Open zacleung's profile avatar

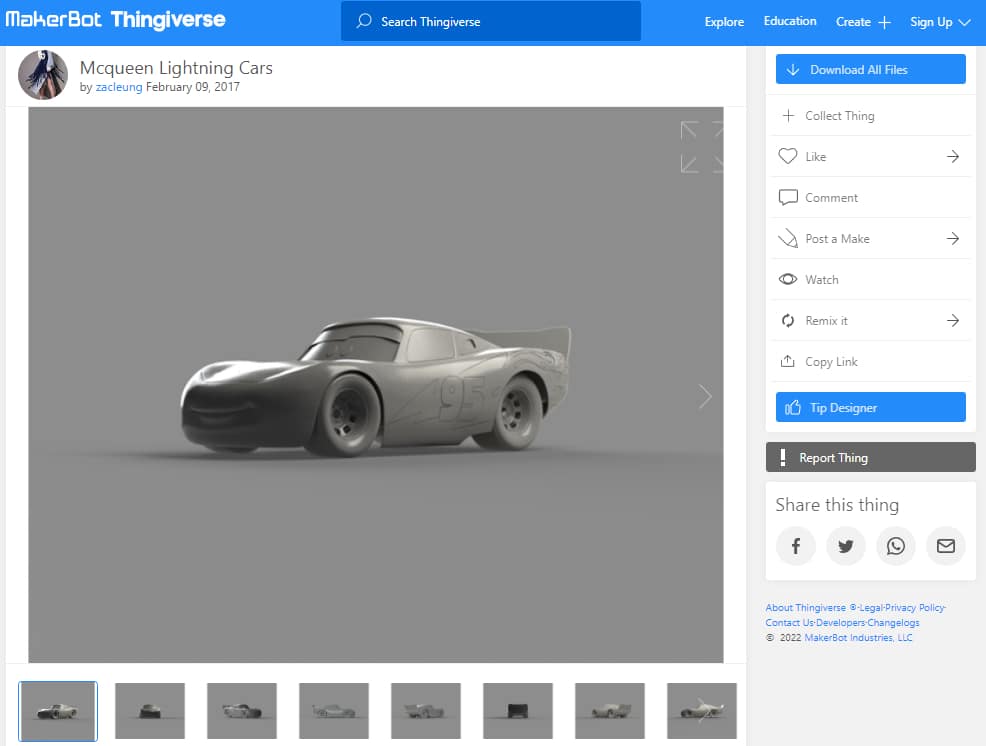[43, 75]
